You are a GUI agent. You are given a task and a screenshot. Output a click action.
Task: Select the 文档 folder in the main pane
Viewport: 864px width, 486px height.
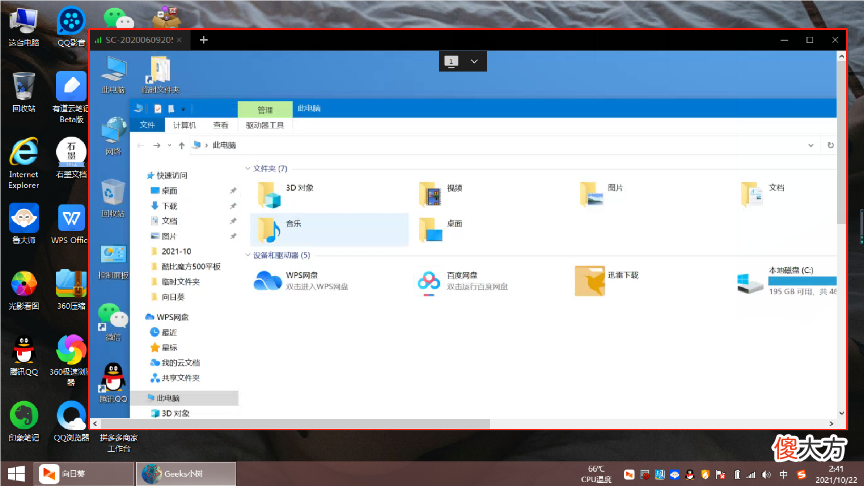coord(763,195)
